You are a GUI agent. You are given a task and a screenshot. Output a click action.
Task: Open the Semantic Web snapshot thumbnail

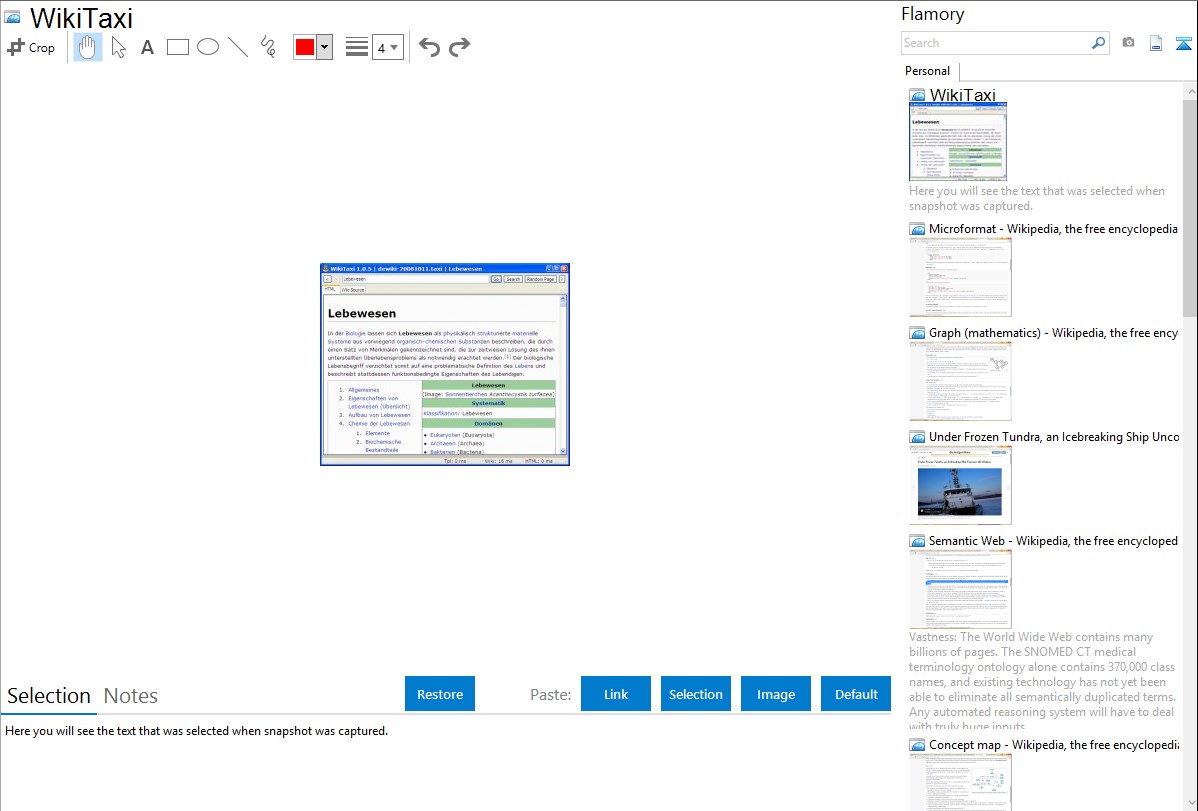point(960,589)
